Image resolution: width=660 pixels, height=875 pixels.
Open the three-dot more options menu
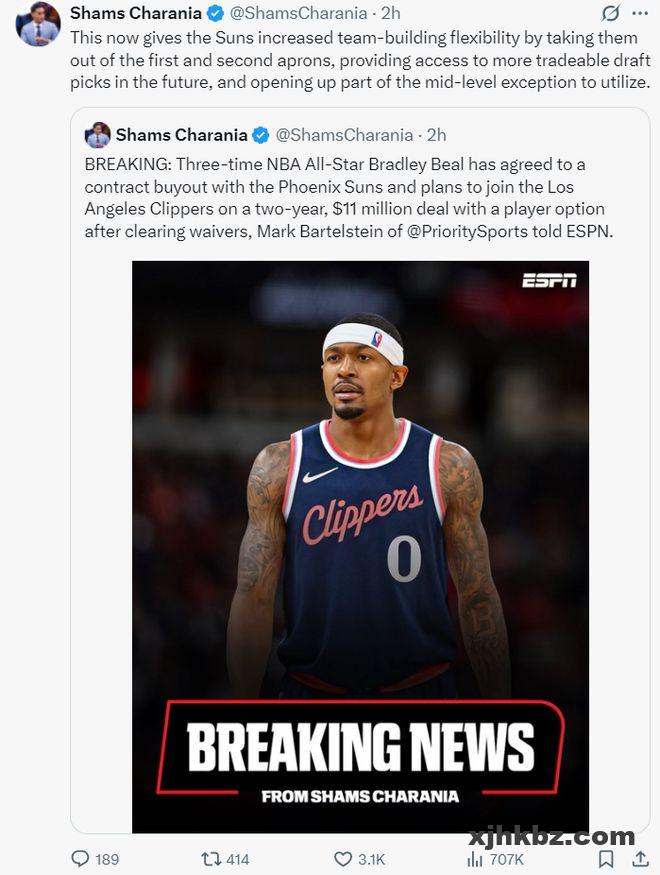[640, 13]
